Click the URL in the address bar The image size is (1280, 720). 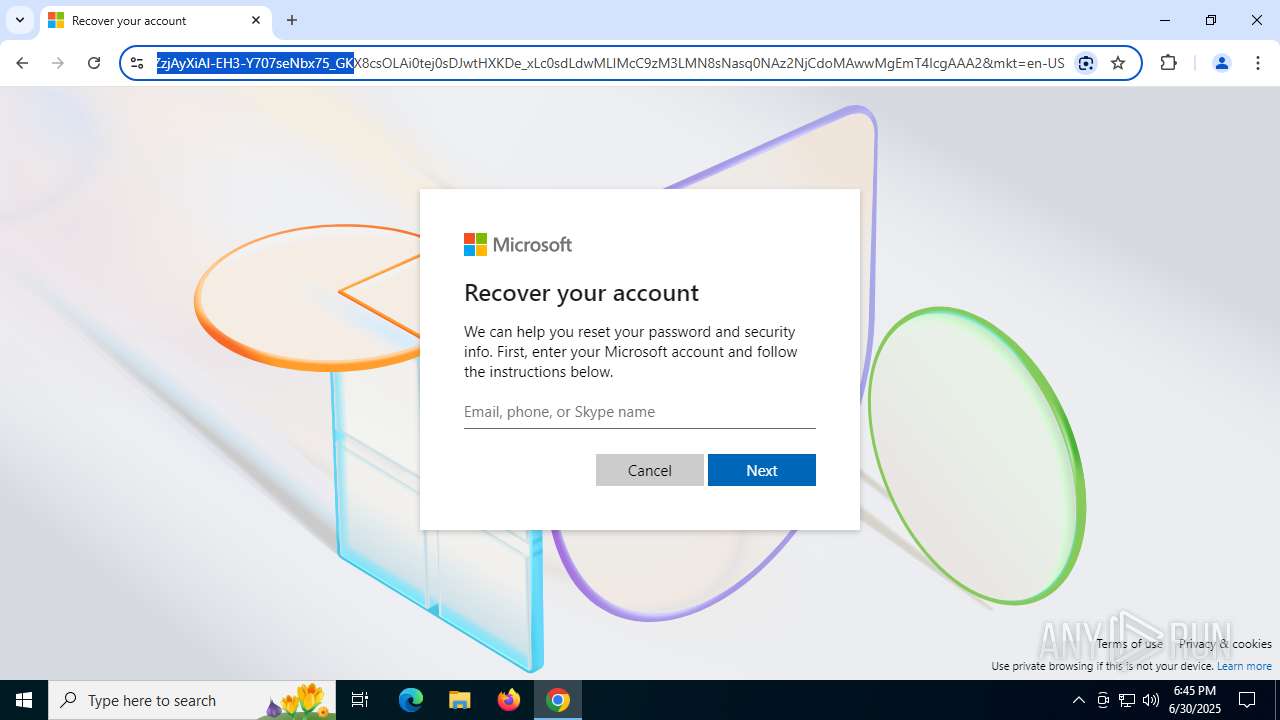[x=610, y=63]
